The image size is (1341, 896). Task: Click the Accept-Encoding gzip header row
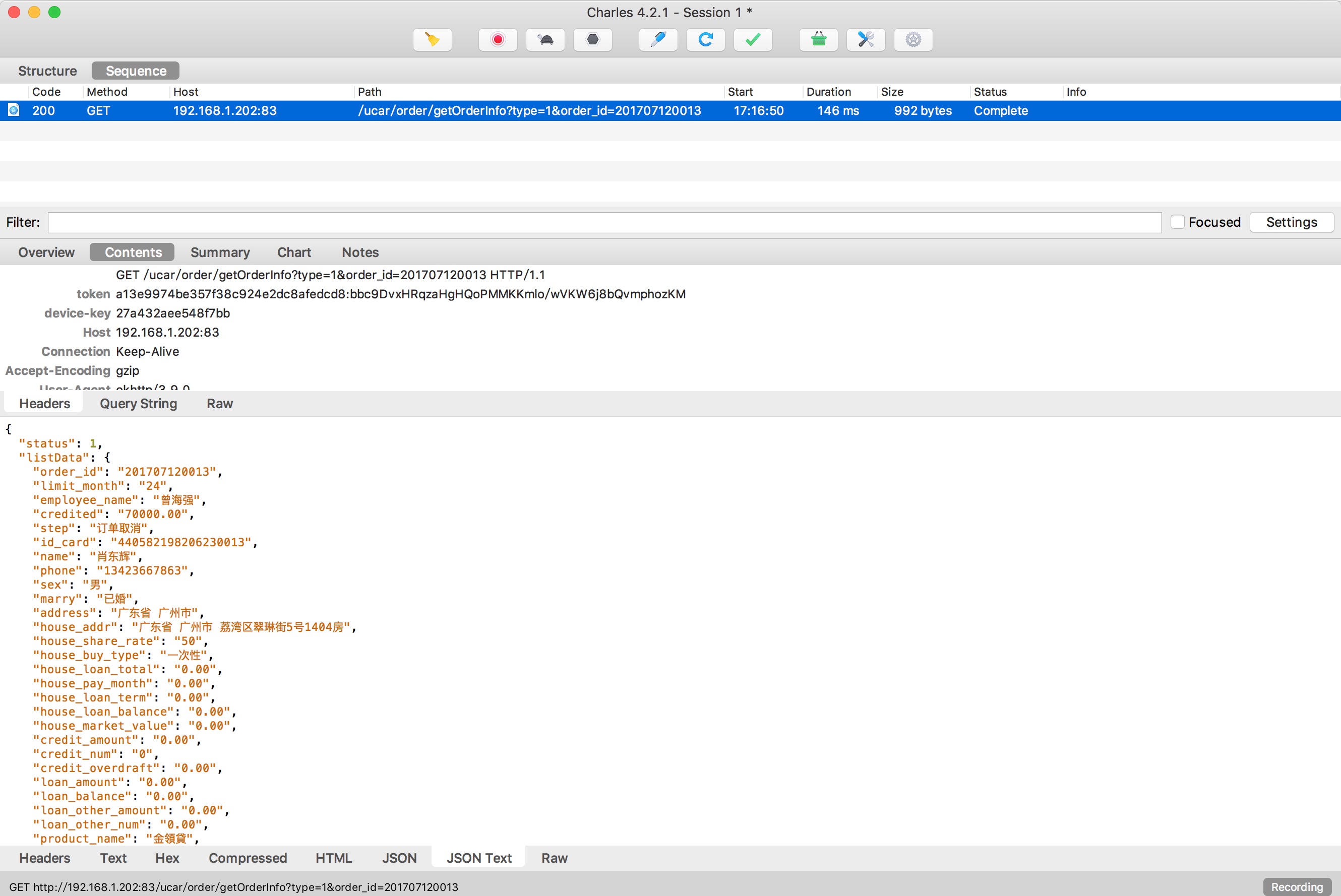72,370
